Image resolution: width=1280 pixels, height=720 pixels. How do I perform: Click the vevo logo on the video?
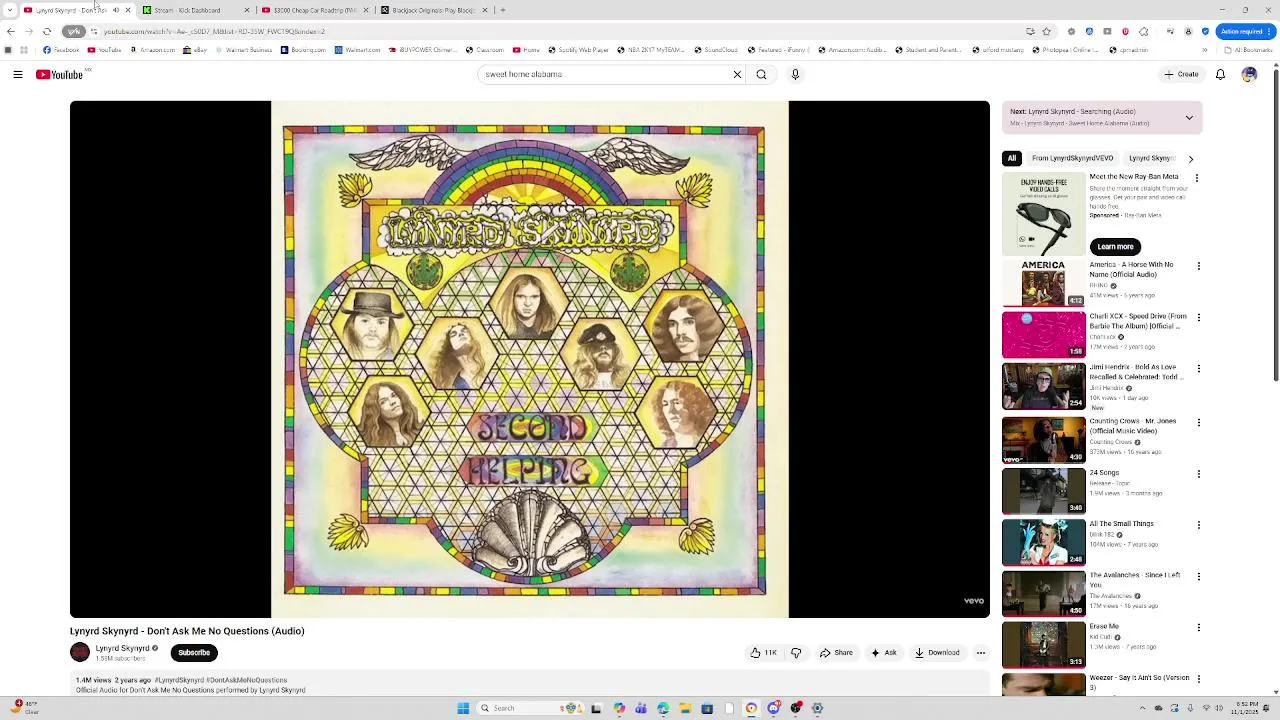pyautogui.click(x=973, y=601)
